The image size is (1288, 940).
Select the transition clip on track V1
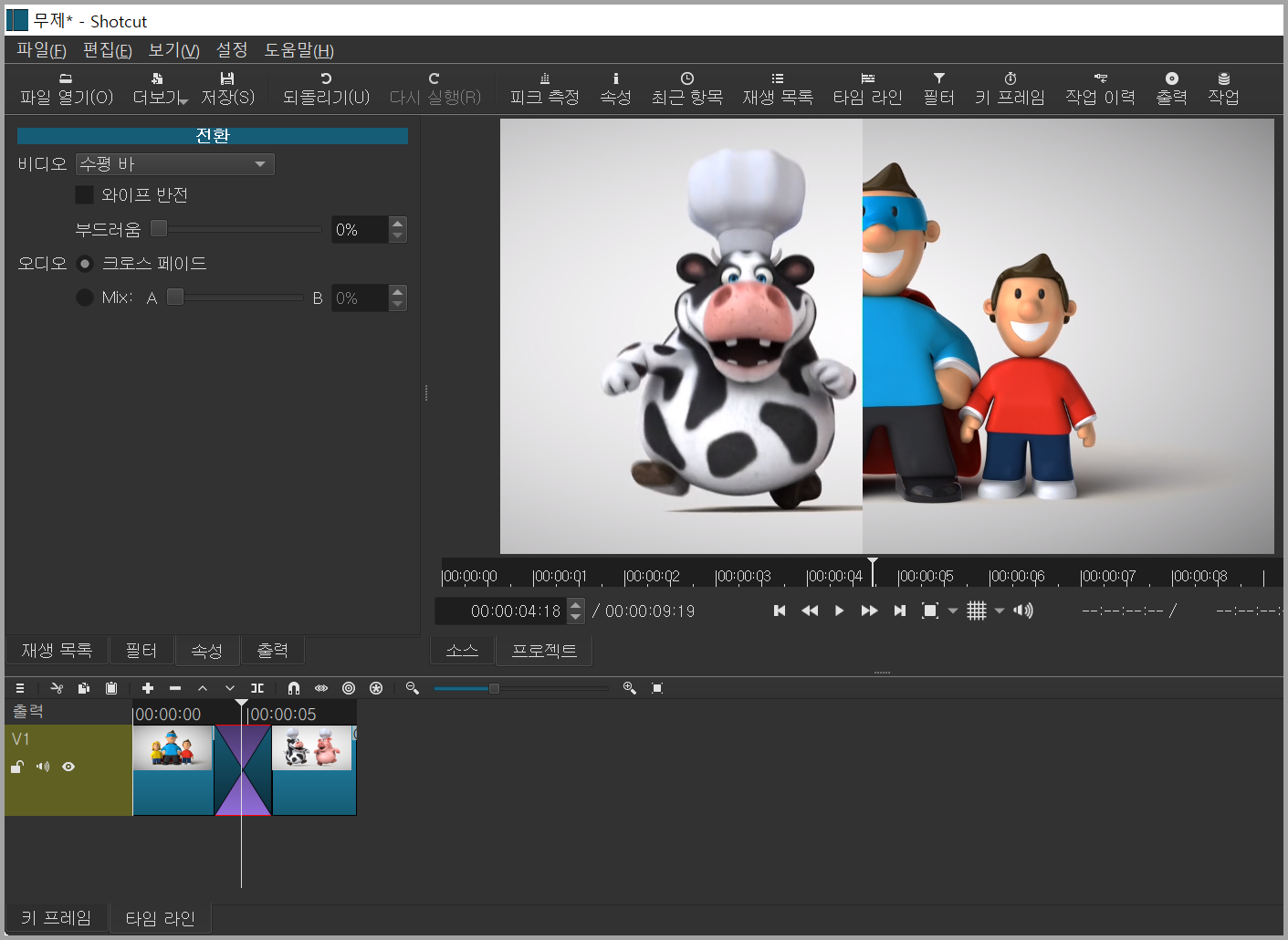[243, 770]
